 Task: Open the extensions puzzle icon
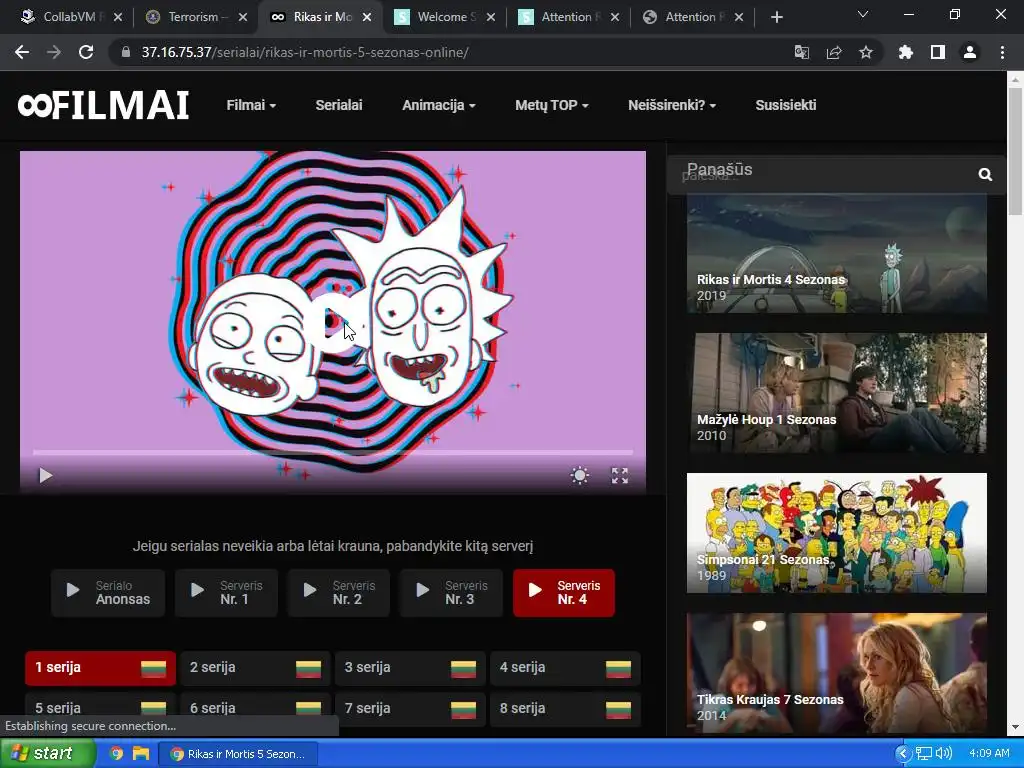905,52
